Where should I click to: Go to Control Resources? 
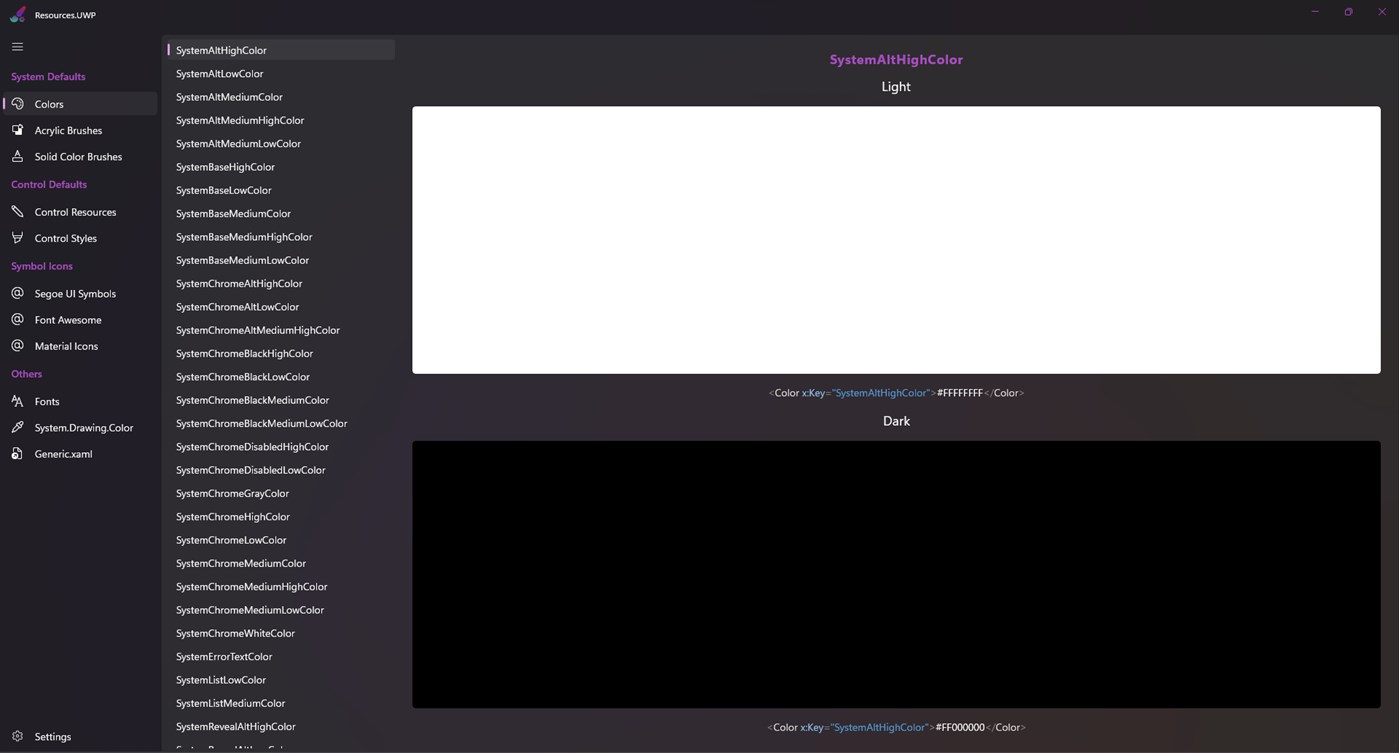click(79, 212)
